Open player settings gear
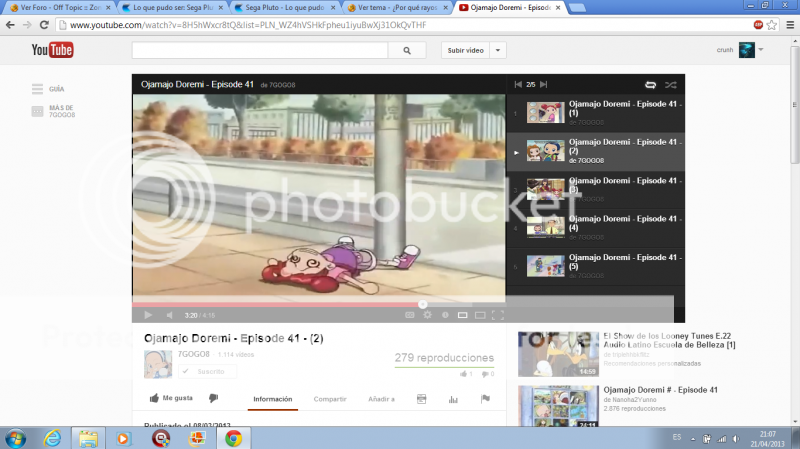The width and height of the screenshot is (800, 449). click(x=428, y=315)
